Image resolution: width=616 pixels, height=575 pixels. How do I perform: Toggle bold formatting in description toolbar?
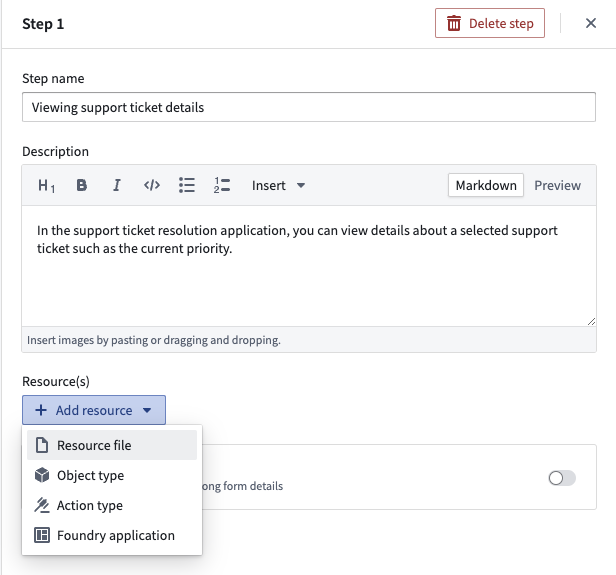(x=81, y=185)
